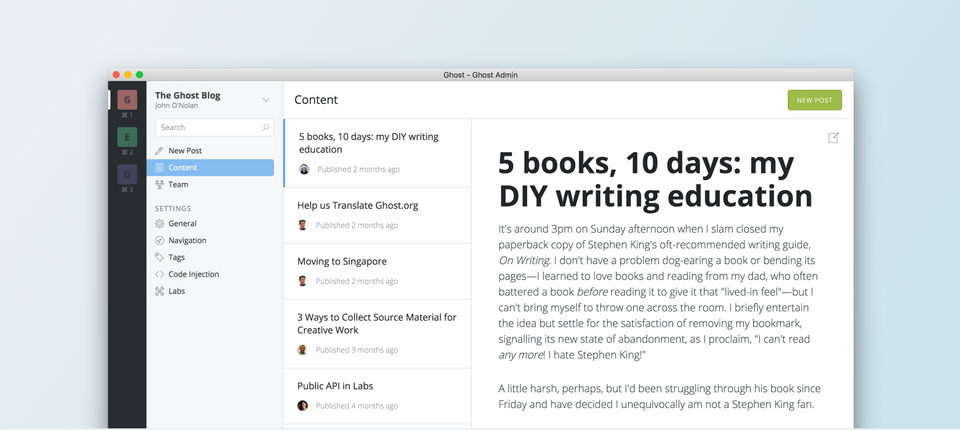Select Content in the sidebar
Viewport: 960px width, 430px height.
tap(210, 168)
